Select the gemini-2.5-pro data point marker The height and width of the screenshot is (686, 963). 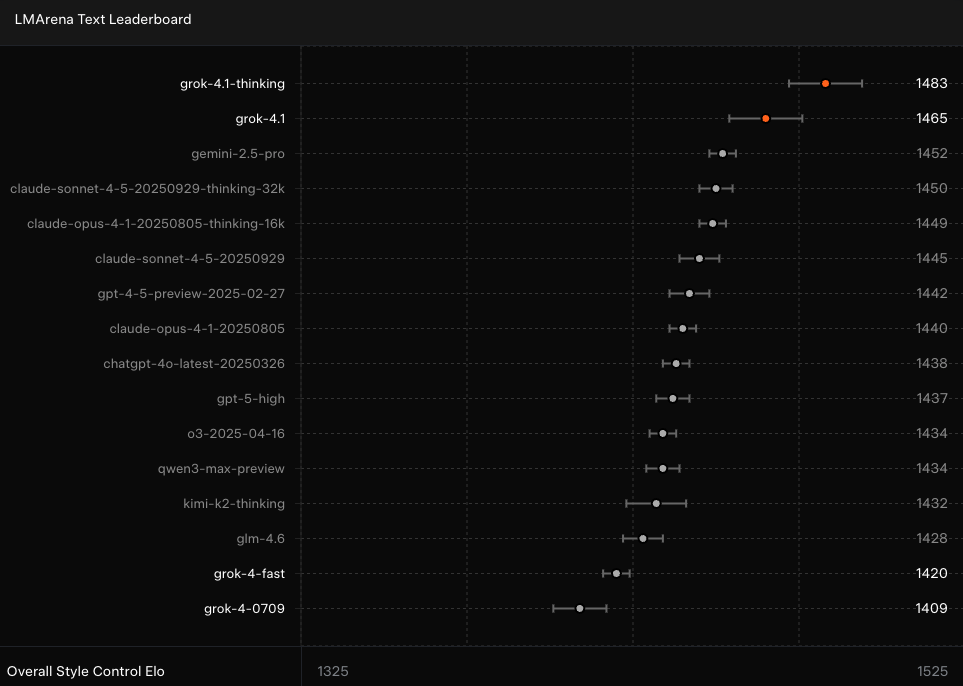click(723, 154)
